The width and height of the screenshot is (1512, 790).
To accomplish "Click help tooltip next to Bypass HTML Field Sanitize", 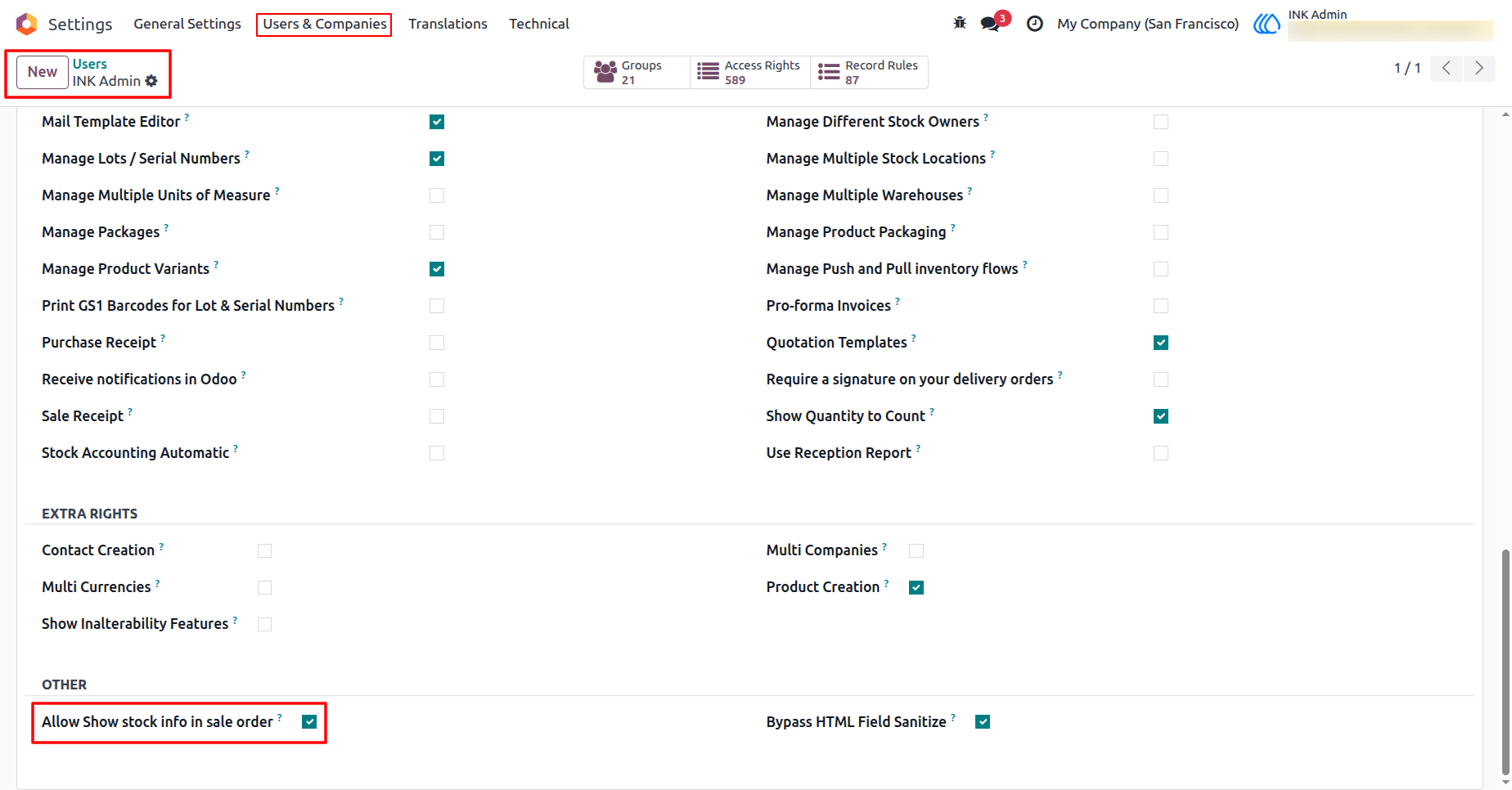I will point(953,717).
